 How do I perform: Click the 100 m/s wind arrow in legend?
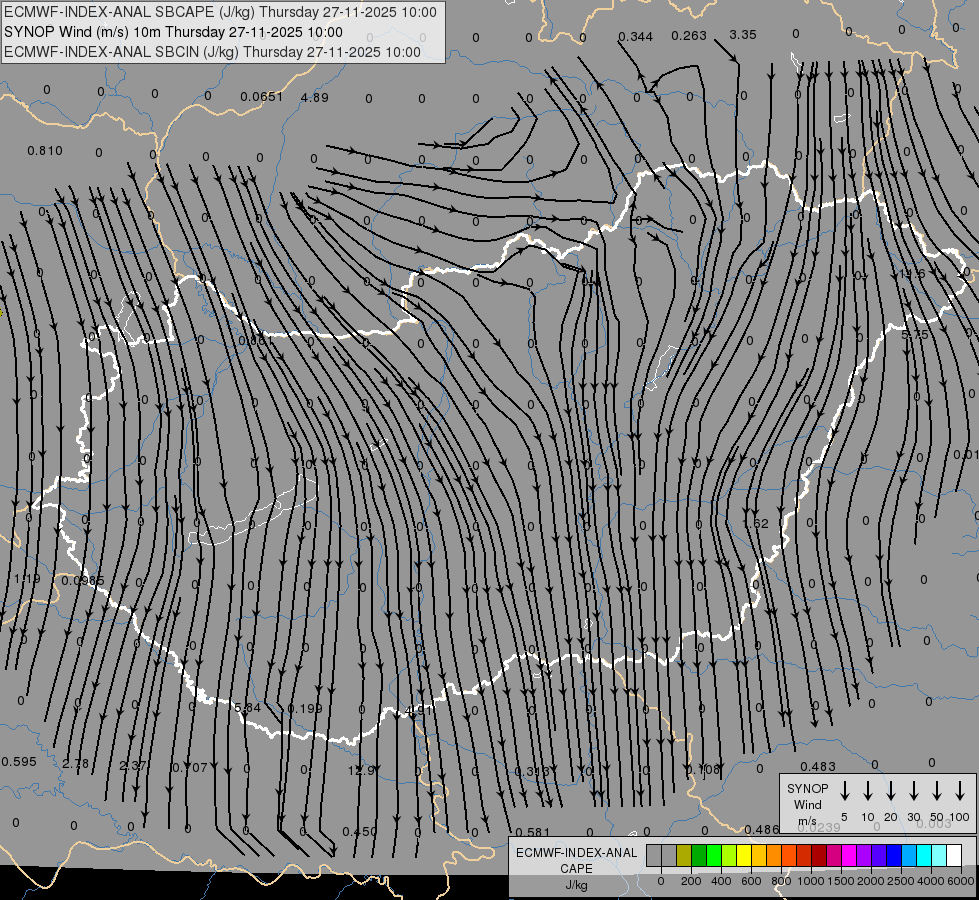pyautogui.click(x=960, y=791)
